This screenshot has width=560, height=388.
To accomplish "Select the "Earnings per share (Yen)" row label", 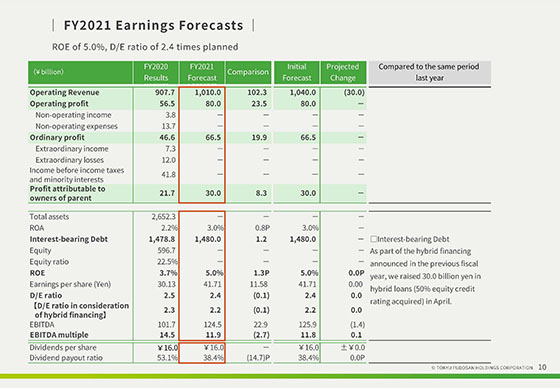I will [x=70, y=284].
